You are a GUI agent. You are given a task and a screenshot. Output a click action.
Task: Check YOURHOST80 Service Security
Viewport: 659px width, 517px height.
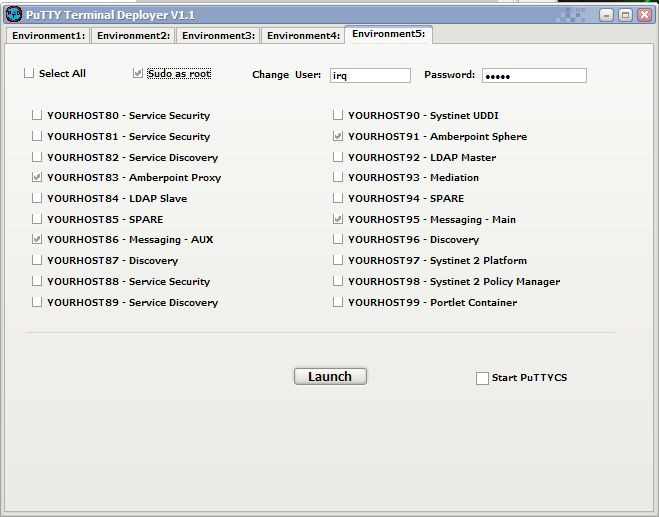[x=37, y=115]
